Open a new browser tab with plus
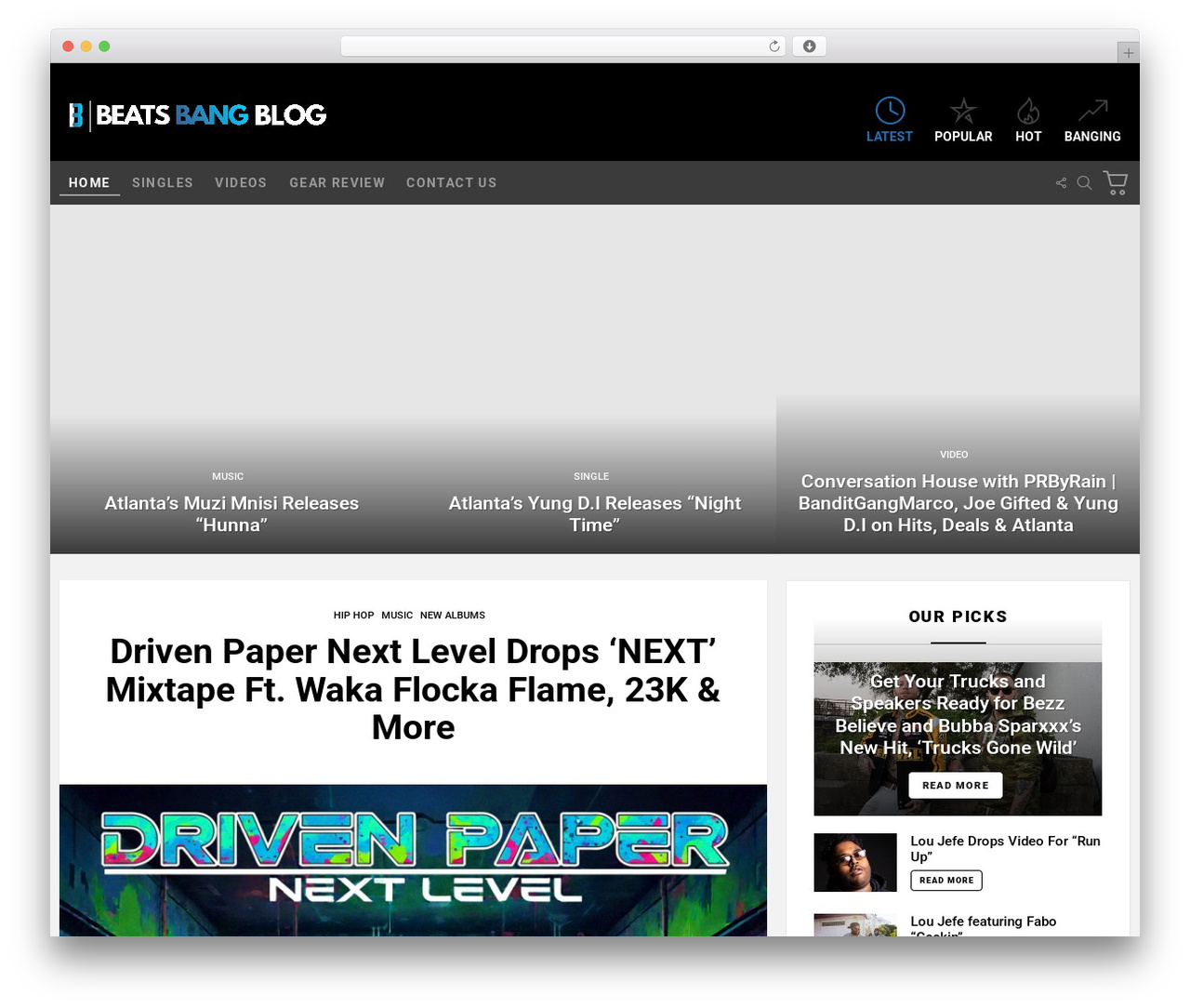 click(1128, 53)
